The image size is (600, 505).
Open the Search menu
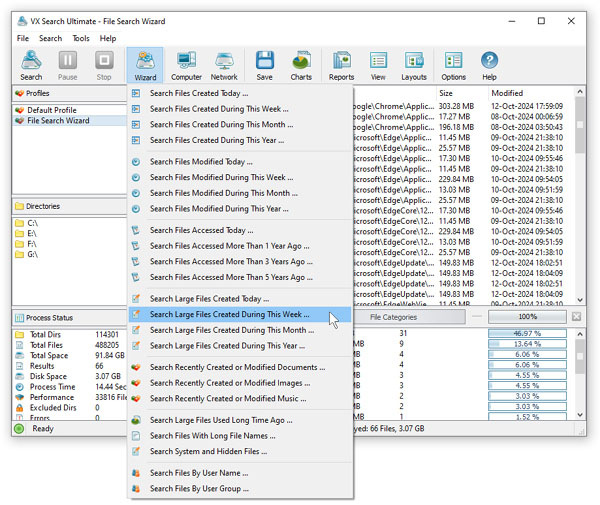coord(51,38)
